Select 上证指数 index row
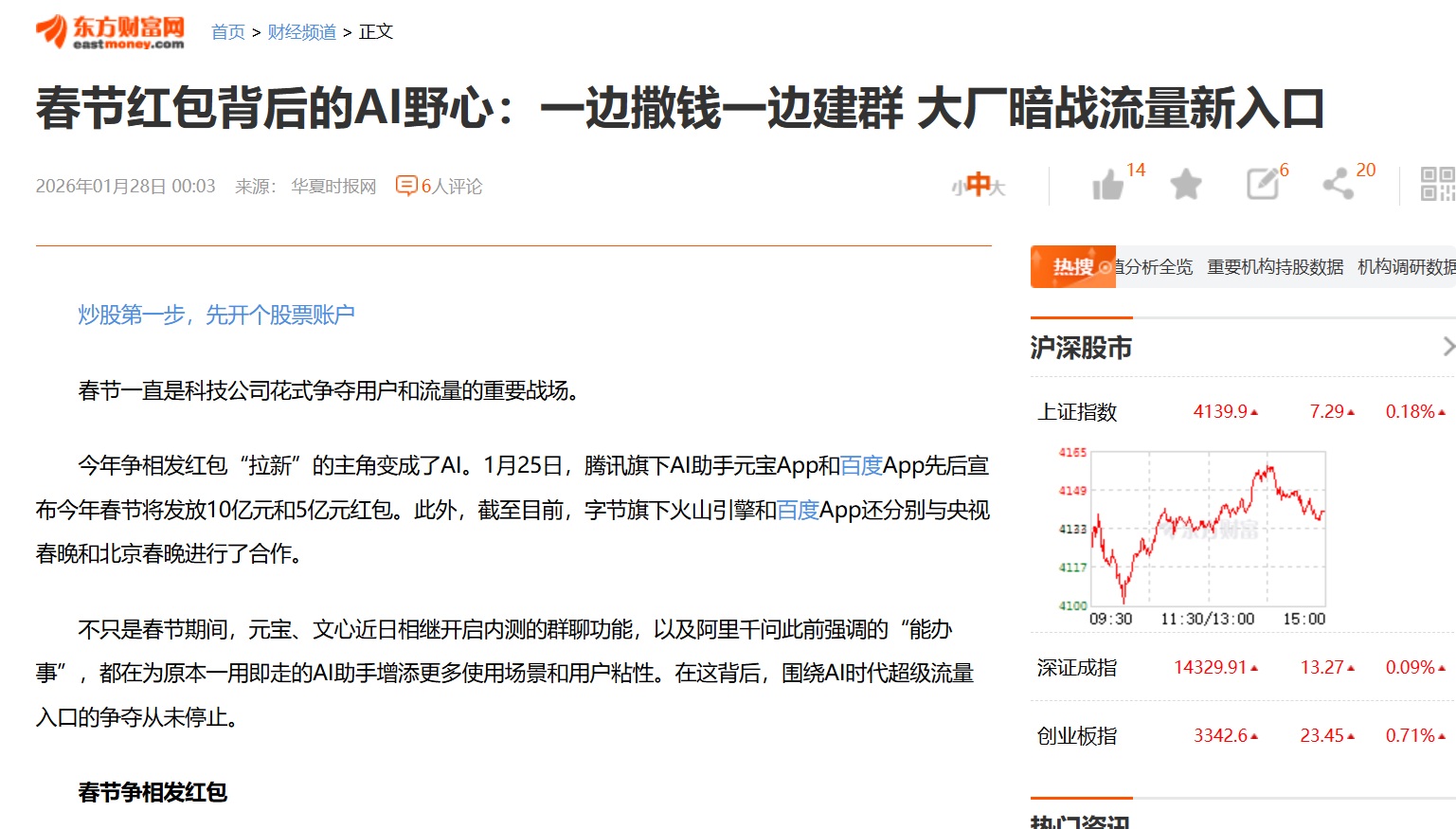The width and height of the screenshot is (1456, 829). (1242, 411)
